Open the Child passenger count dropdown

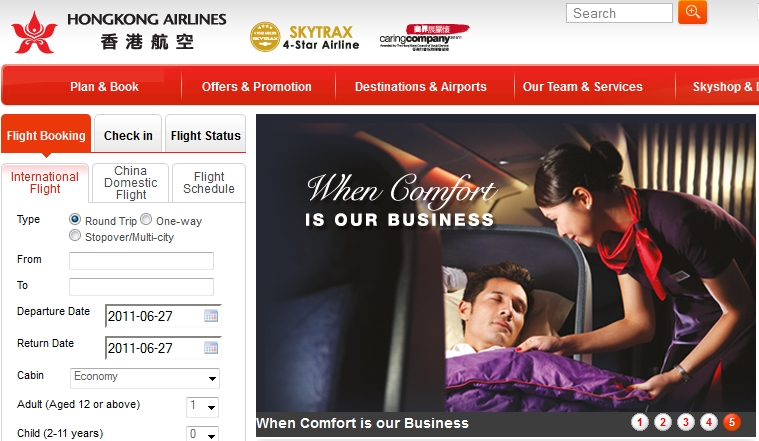tap(202, 434)
